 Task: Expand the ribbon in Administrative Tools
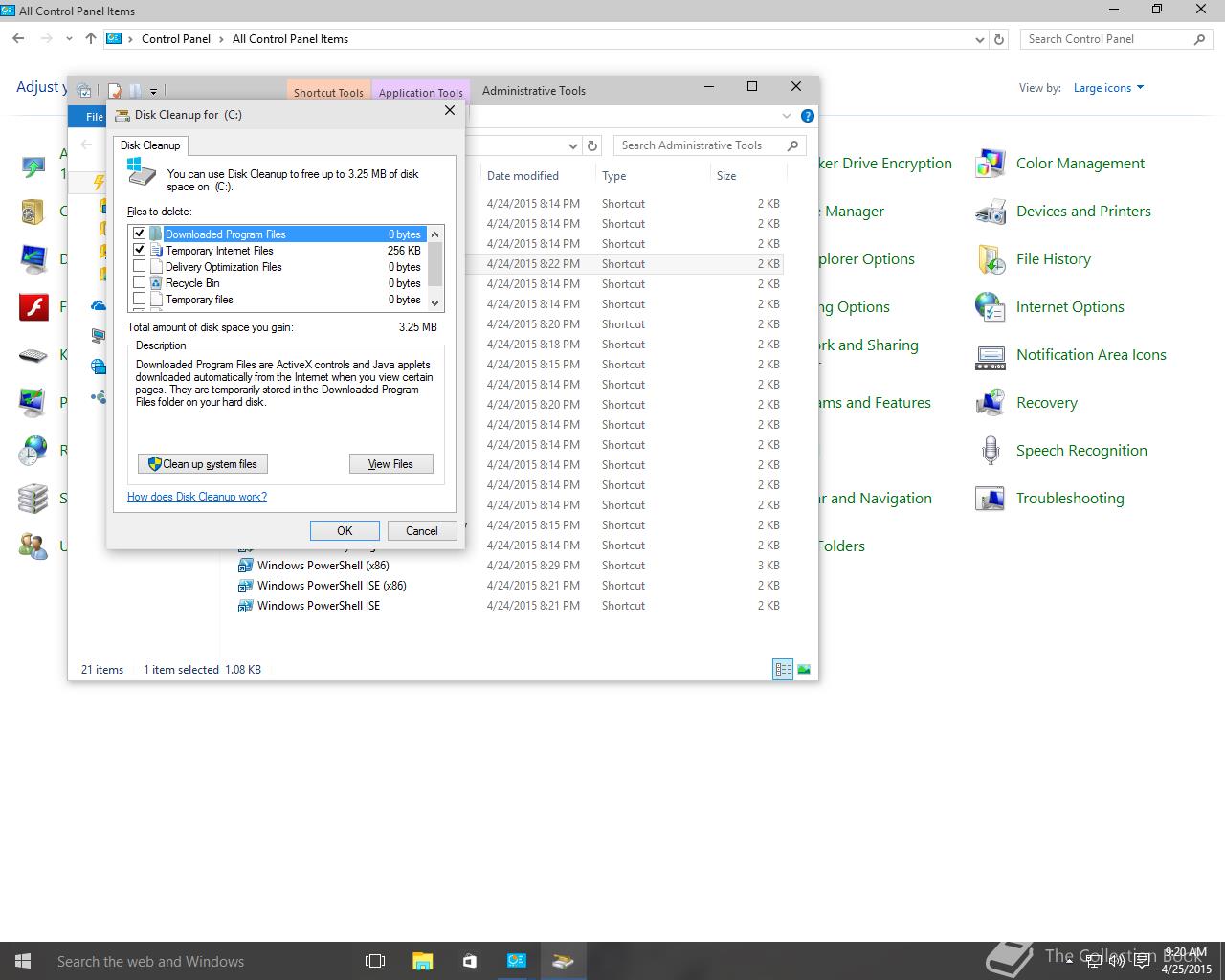(x=787, y=116)
